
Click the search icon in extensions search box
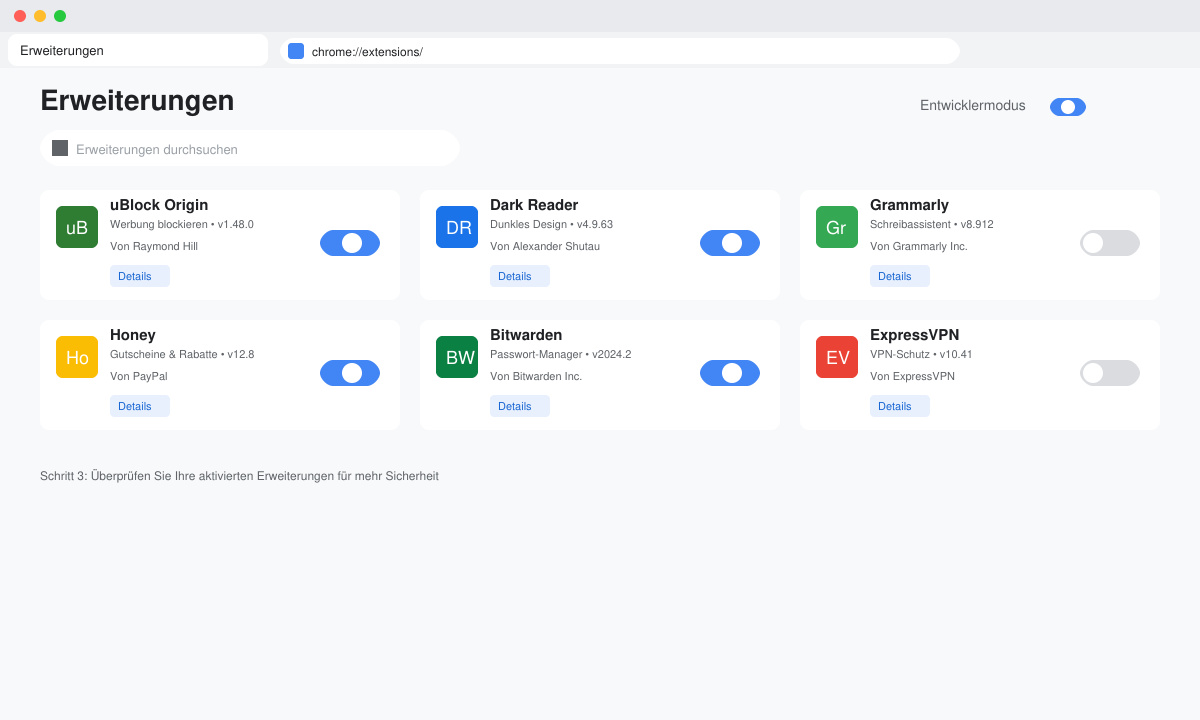[60, 148]
